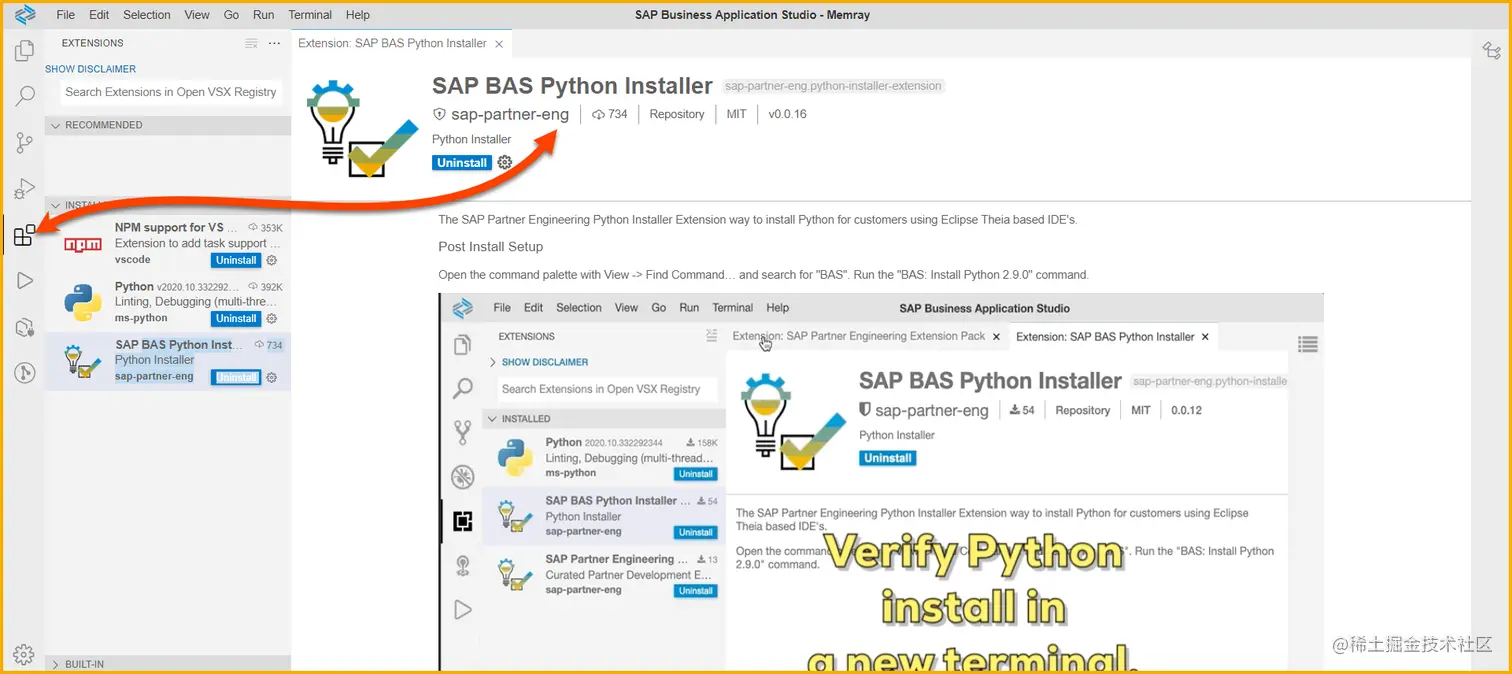This screenshot has width=1512, height=674.
Task: Click the download count 734 on detail page
Action: click(610, 114)
